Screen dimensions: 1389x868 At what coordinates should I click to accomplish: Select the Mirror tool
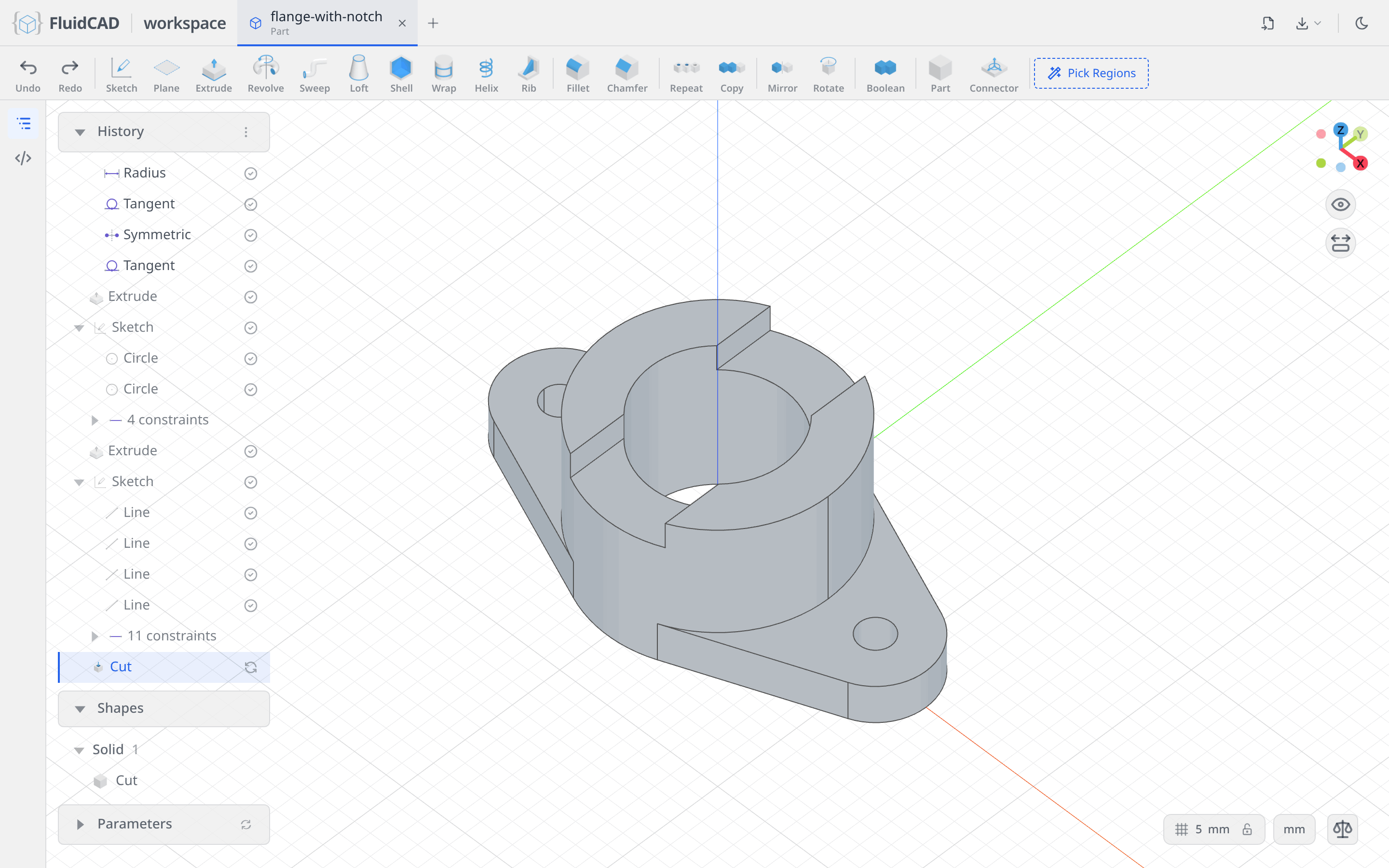(782, 73)
